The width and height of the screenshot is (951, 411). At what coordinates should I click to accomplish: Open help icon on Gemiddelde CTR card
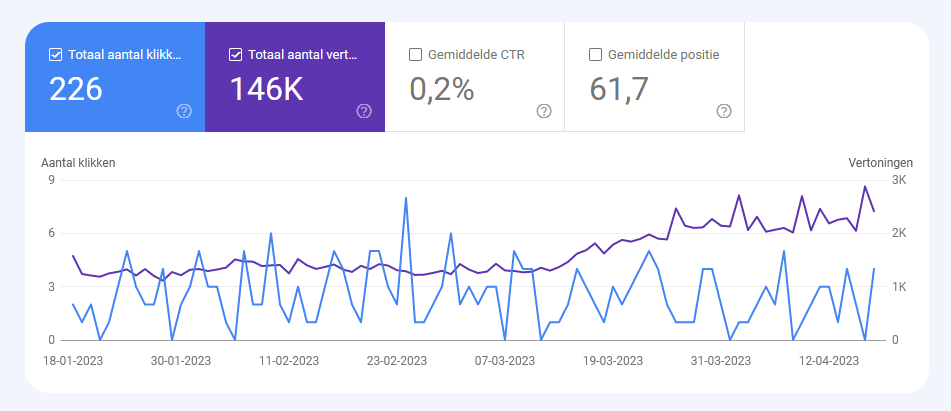[x=544, y=111]
